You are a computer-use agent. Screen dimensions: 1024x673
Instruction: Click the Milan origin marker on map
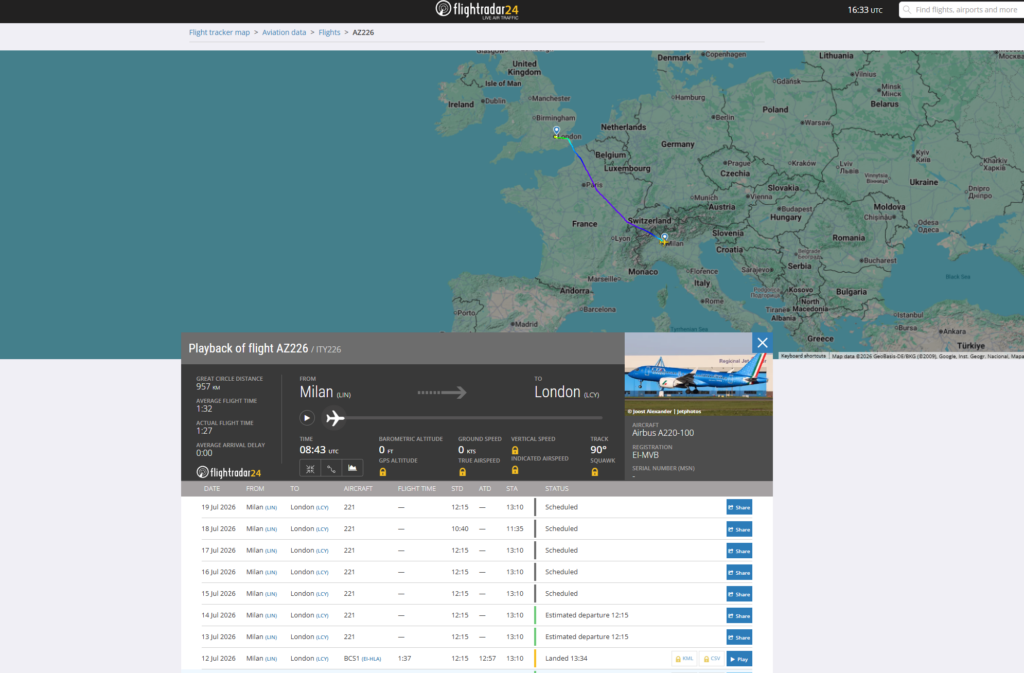click(665, 237)
